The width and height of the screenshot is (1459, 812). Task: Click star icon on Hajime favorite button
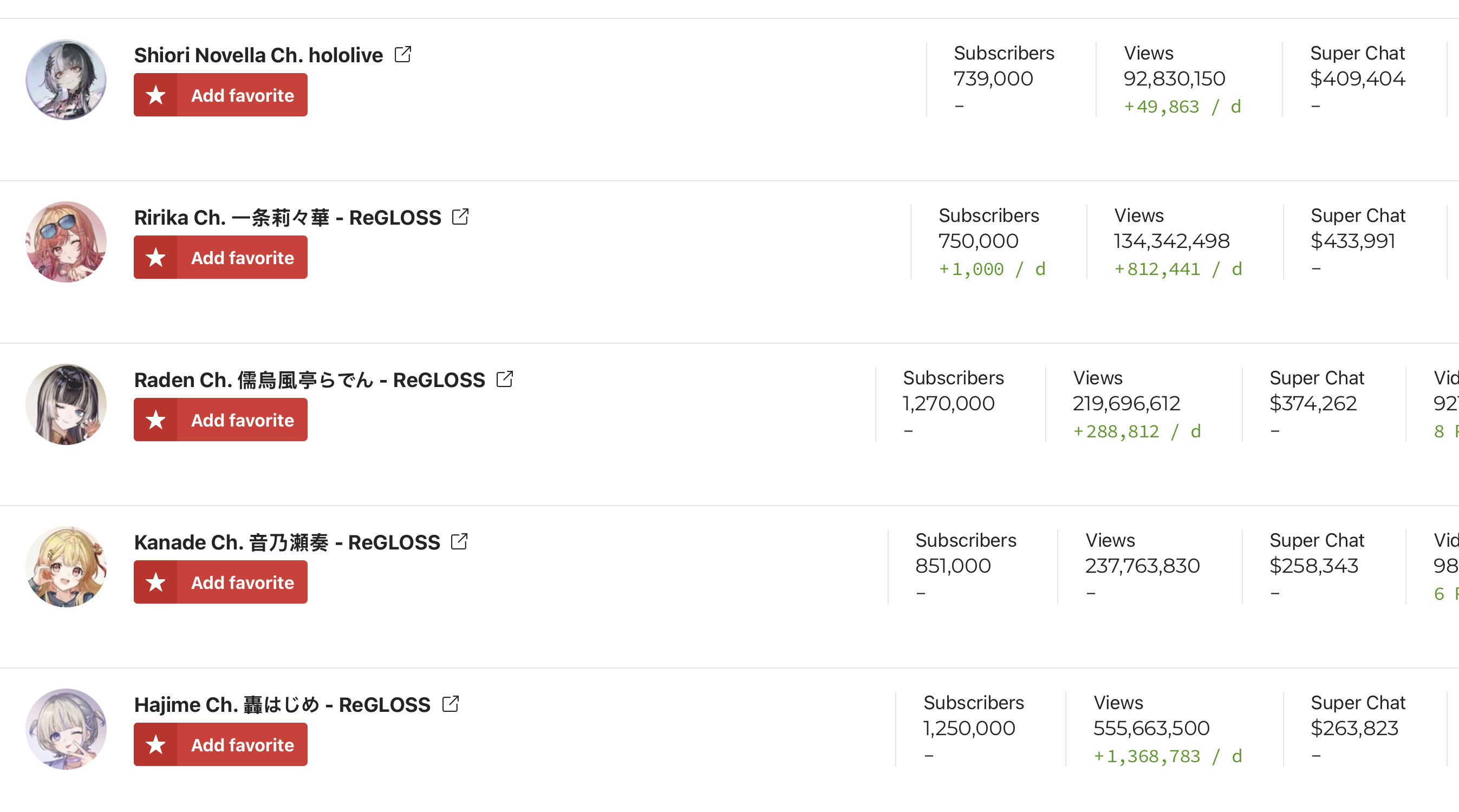pos(156,744)
